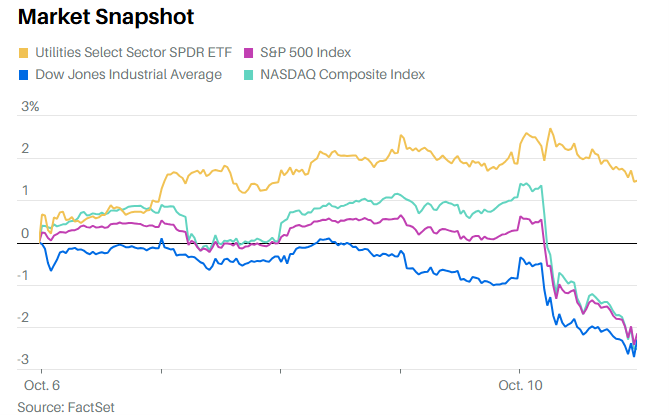Click the 0 y-axis label

tap(25, 235)
